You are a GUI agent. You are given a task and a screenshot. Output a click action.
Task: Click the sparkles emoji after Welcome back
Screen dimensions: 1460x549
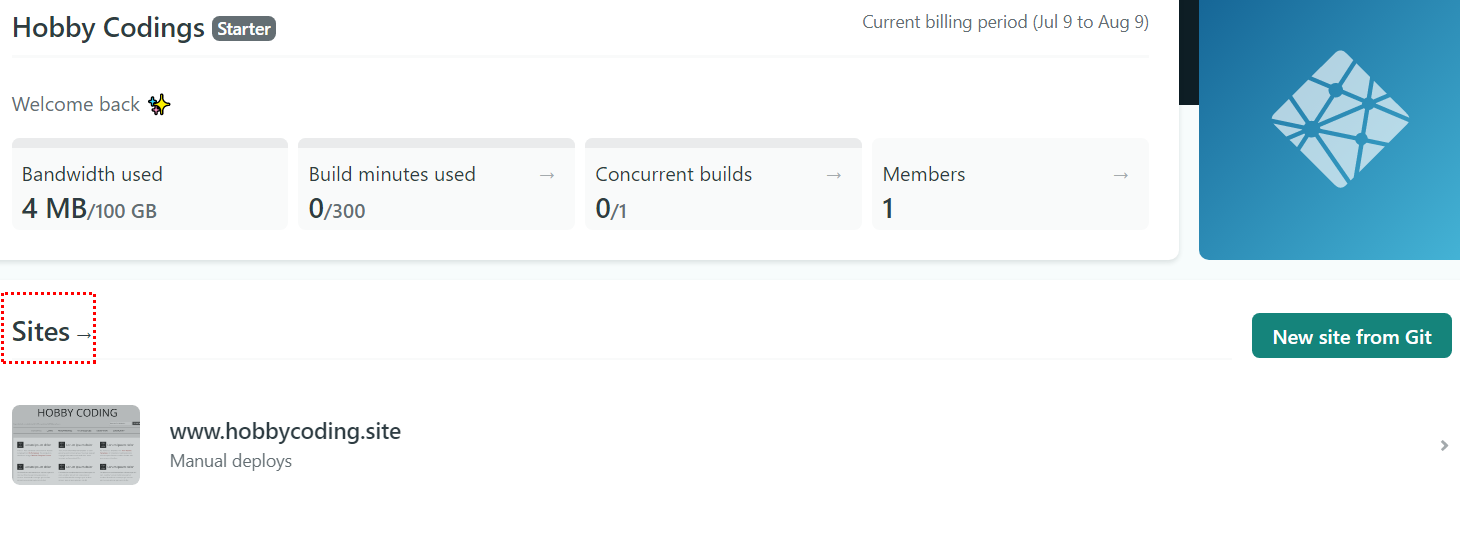[159, 104]
